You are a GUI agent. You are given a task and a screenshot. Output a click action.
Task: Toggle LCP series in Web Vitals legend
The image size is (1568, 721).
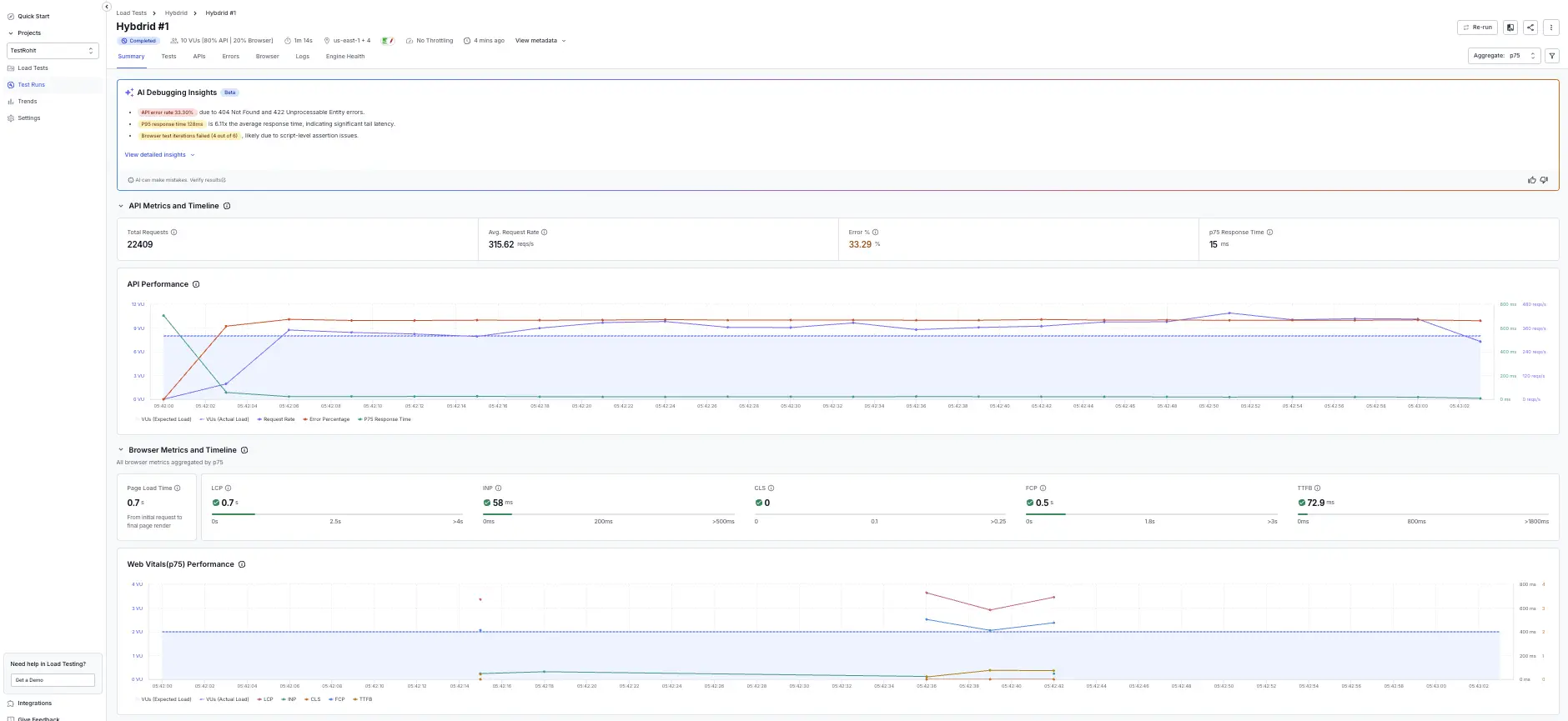[x=265, y=699]
